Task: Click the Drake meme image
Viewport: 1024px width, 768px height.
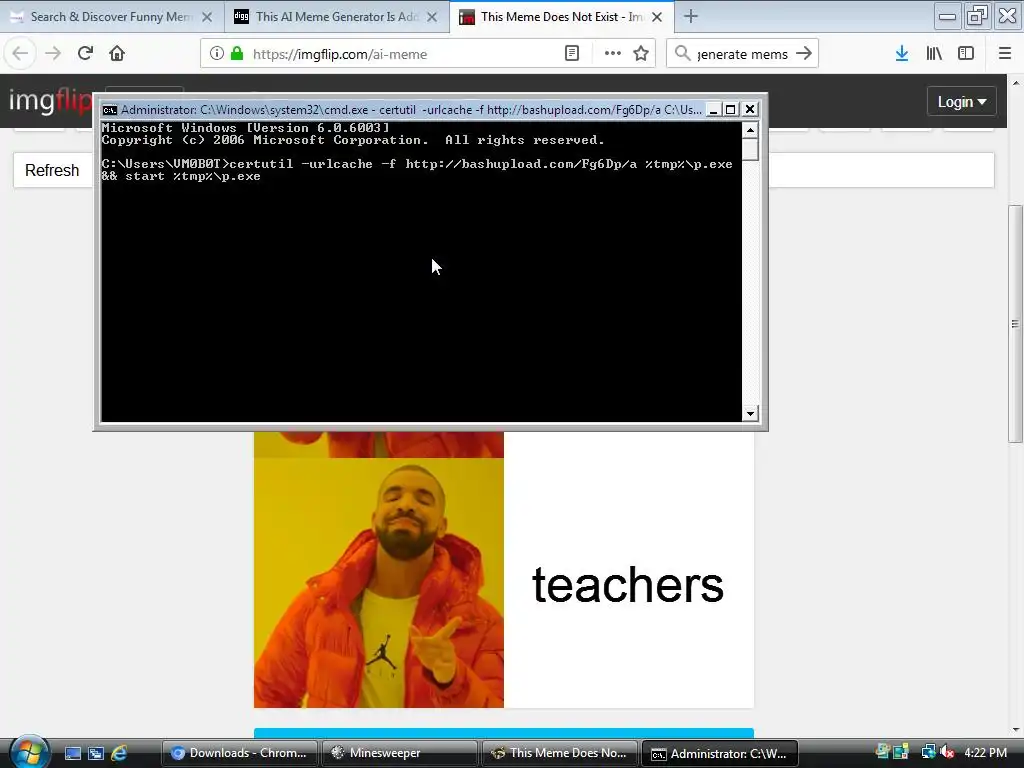Action: click(x=379, y=583)
